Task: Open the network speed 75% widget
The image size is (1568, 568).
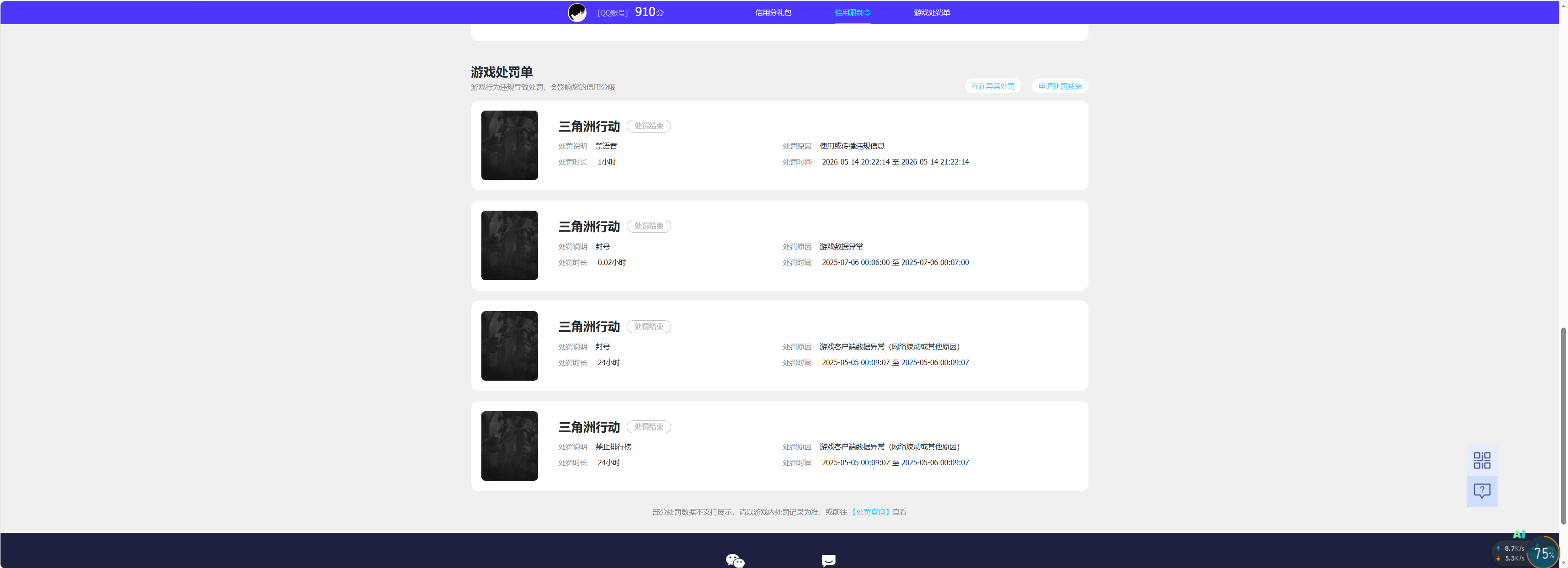Action: (x=1543, y=553)
